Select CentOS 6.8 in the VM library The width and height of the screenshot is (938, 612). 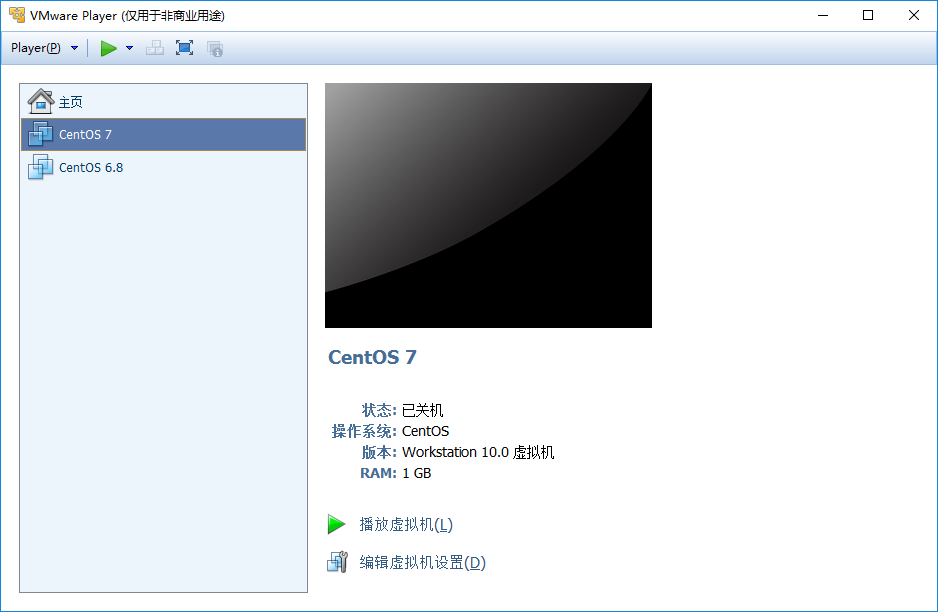coord(90,166)
